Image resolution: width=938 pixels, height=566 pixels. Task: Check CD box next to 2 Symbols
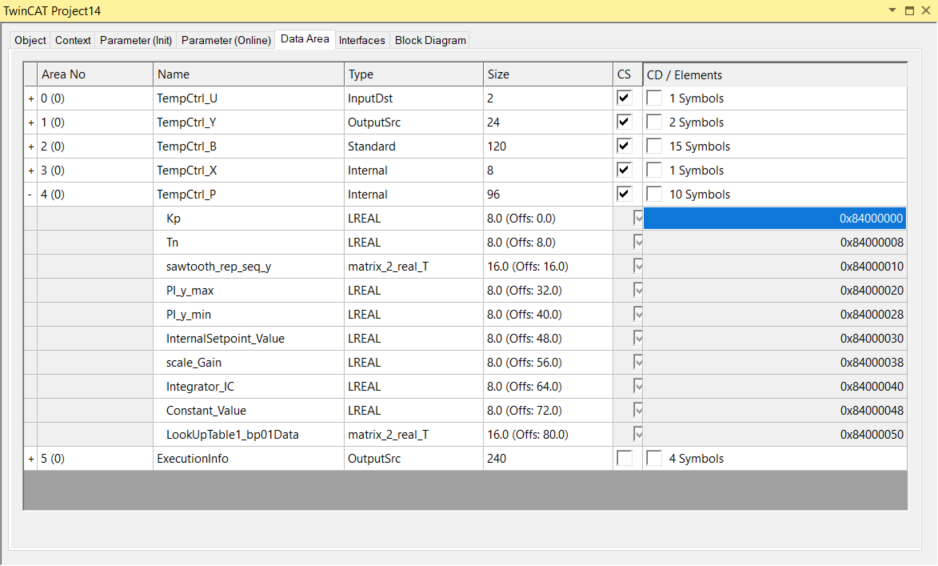point(654,121)
